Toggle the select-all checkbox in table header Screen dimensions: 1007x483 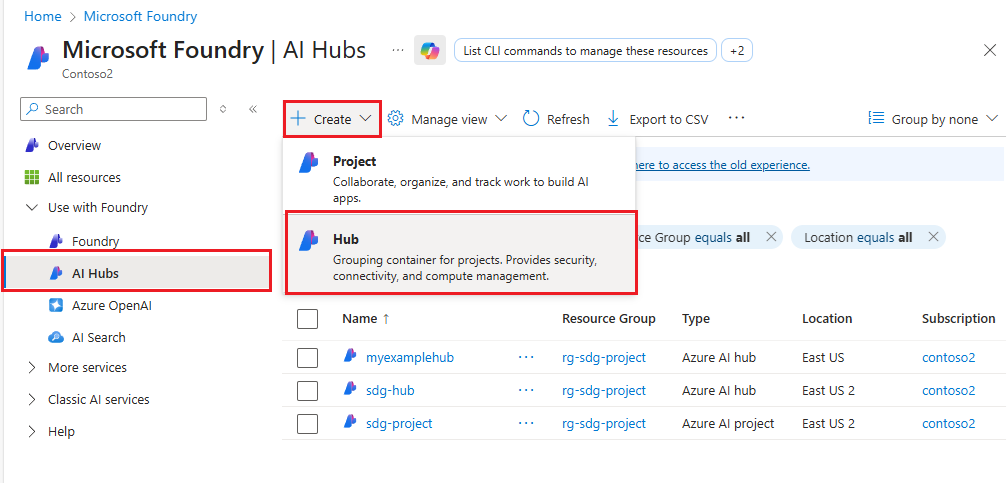click(x=308, y=319)
